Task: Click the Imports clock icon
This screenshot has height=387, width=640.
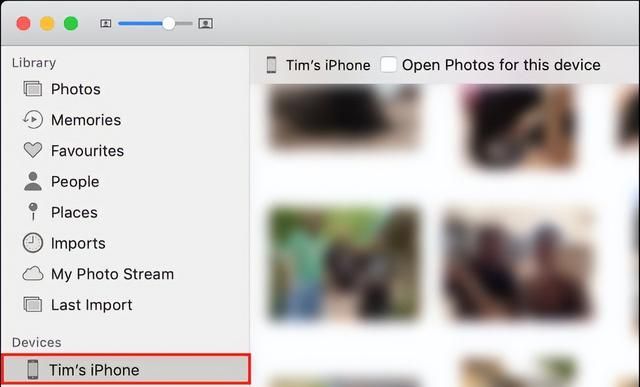Action: point(33,243)
